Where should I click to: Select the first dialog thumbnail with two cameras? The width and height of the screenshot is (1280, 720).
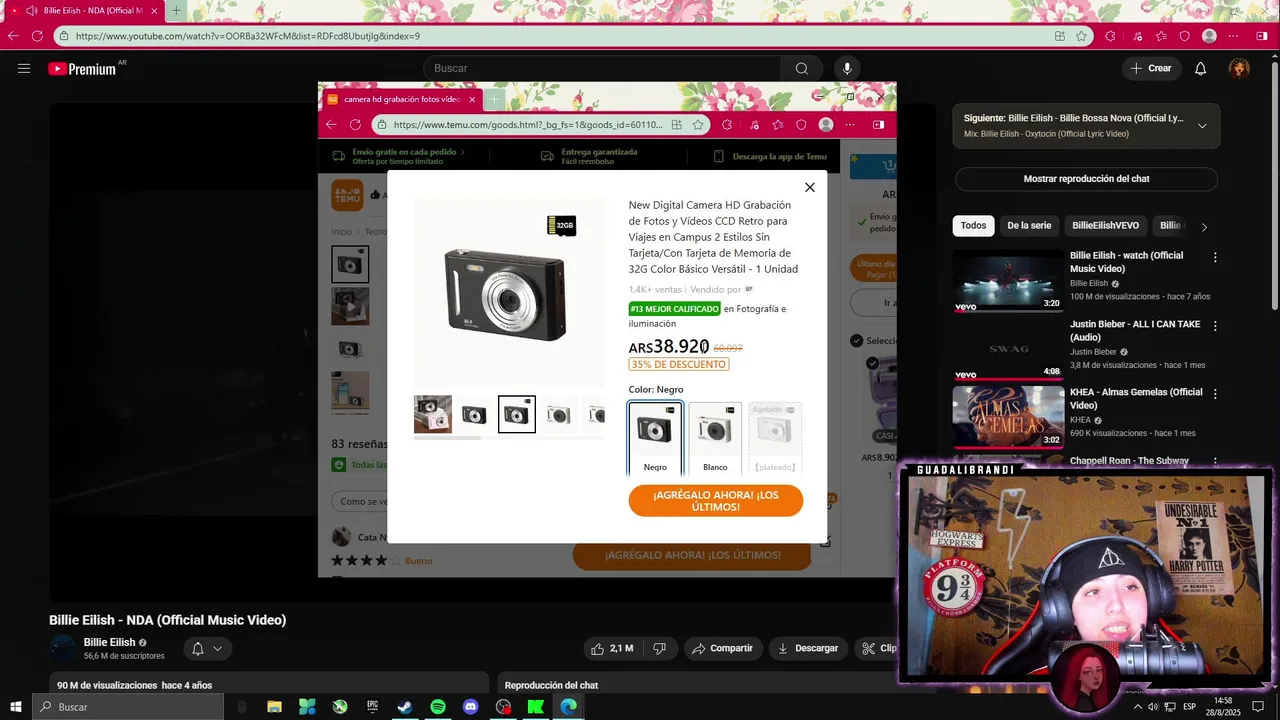click(433, 414)
